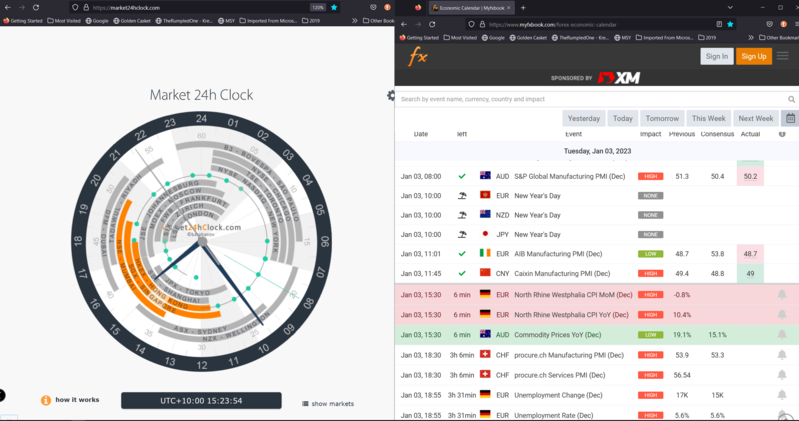The width and height of the screenshot is (799, 421).
Task: Select the Next Week filter tab
Action: click(x=756, y=118)
